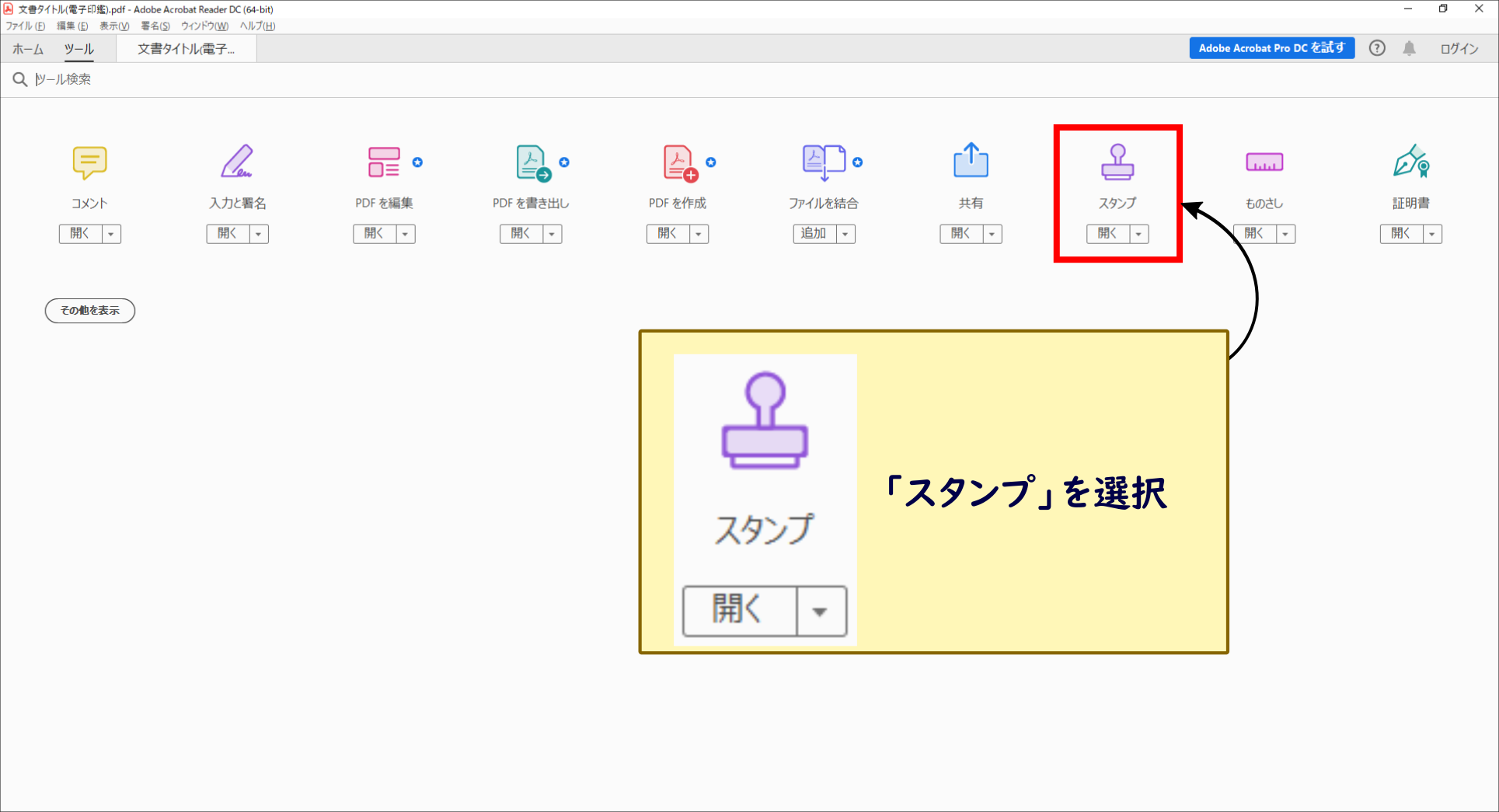
Task: Click the Create PDF (PDFを作成) icon
Action: point(679,162)
